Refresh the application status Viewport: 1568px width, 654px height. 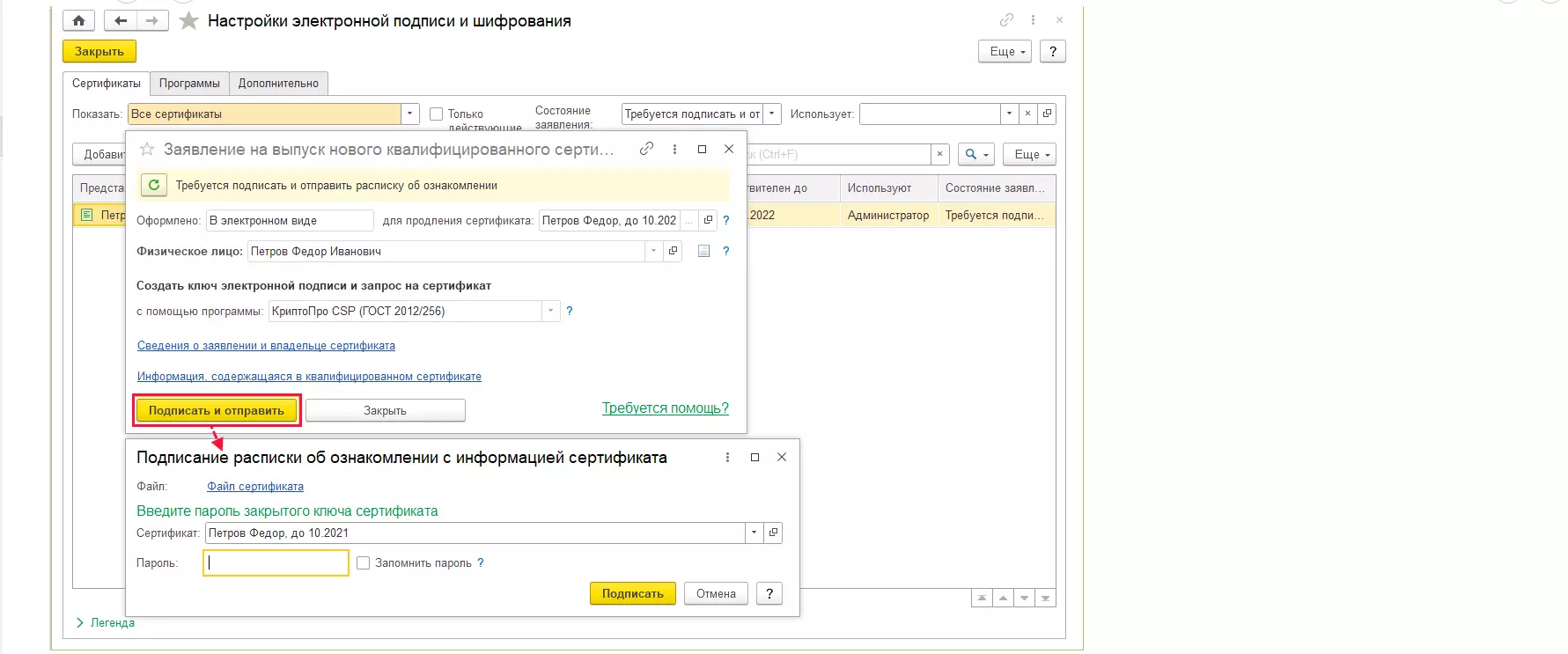click(154, 185)
